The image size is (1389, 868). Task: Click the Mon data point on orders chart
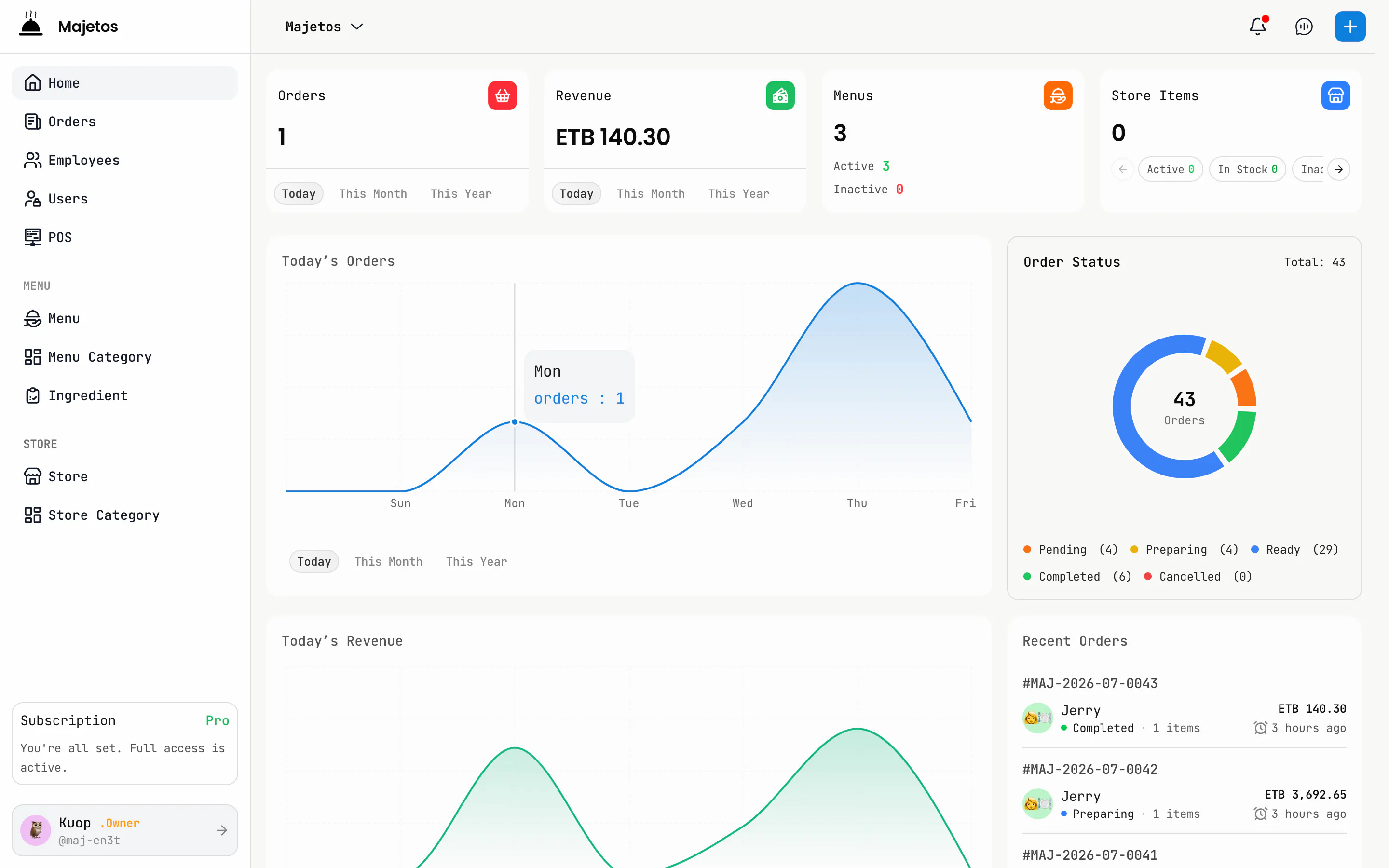pyautogui.click(x=515, y=422)
